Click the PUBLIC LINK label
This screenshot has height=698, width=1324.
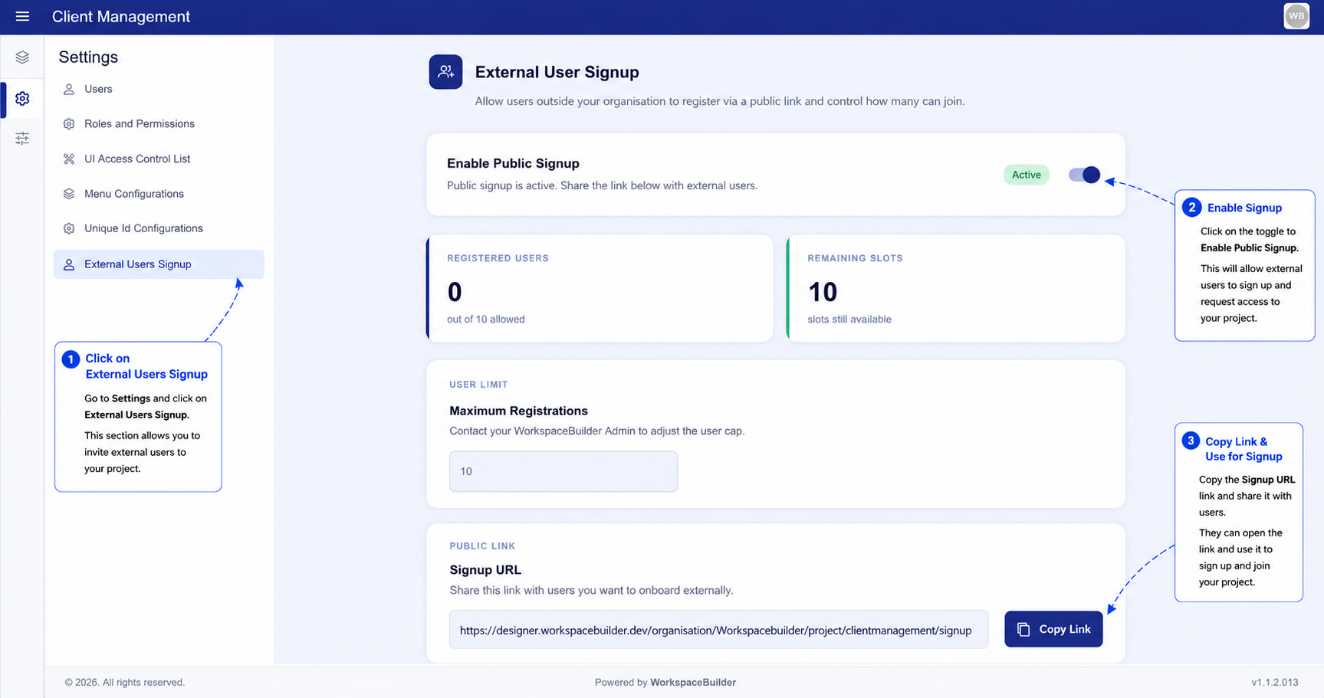pos(483,546)
